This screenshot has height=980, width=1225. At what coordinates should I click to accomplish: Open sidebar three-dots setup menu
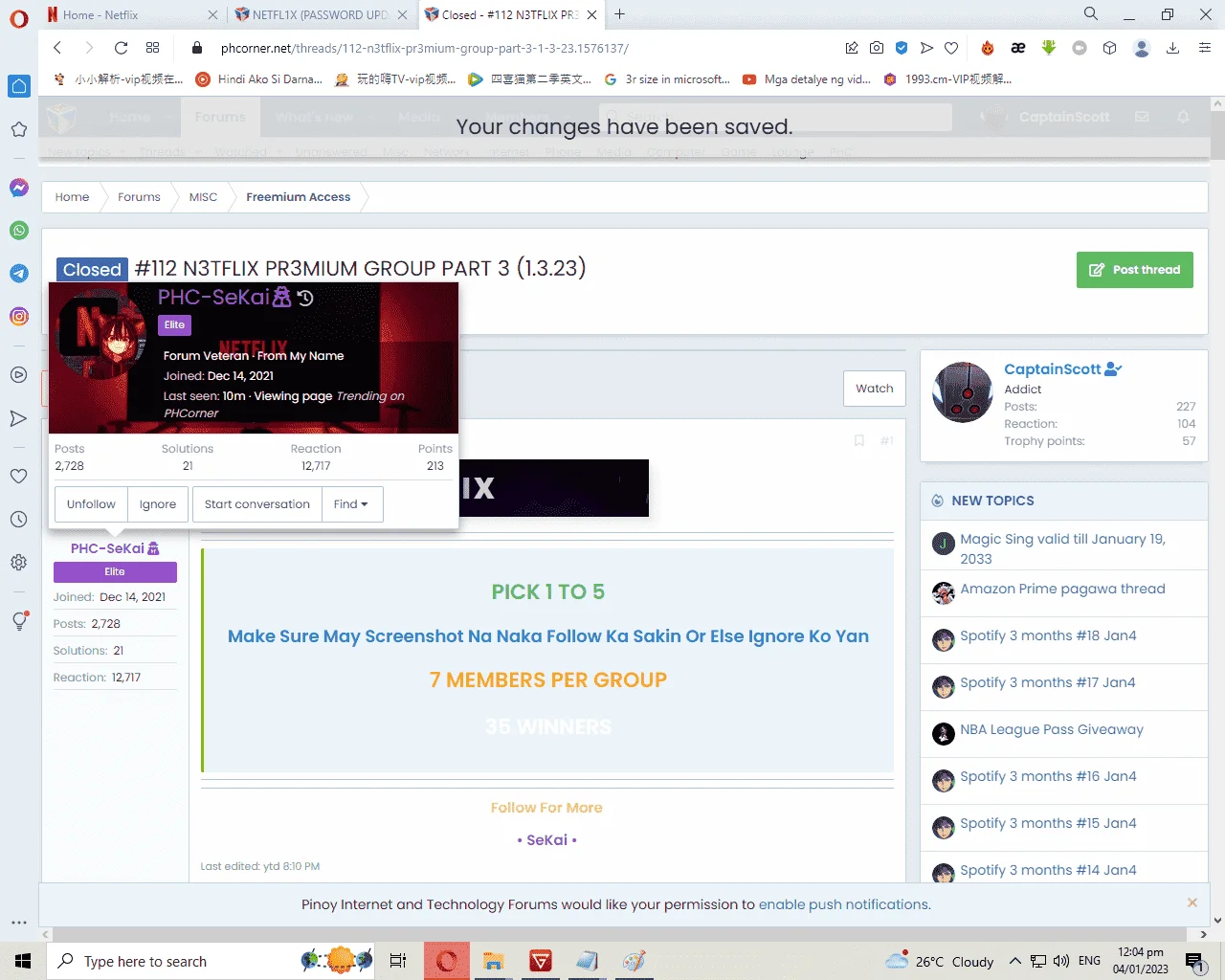coord(19,923)
